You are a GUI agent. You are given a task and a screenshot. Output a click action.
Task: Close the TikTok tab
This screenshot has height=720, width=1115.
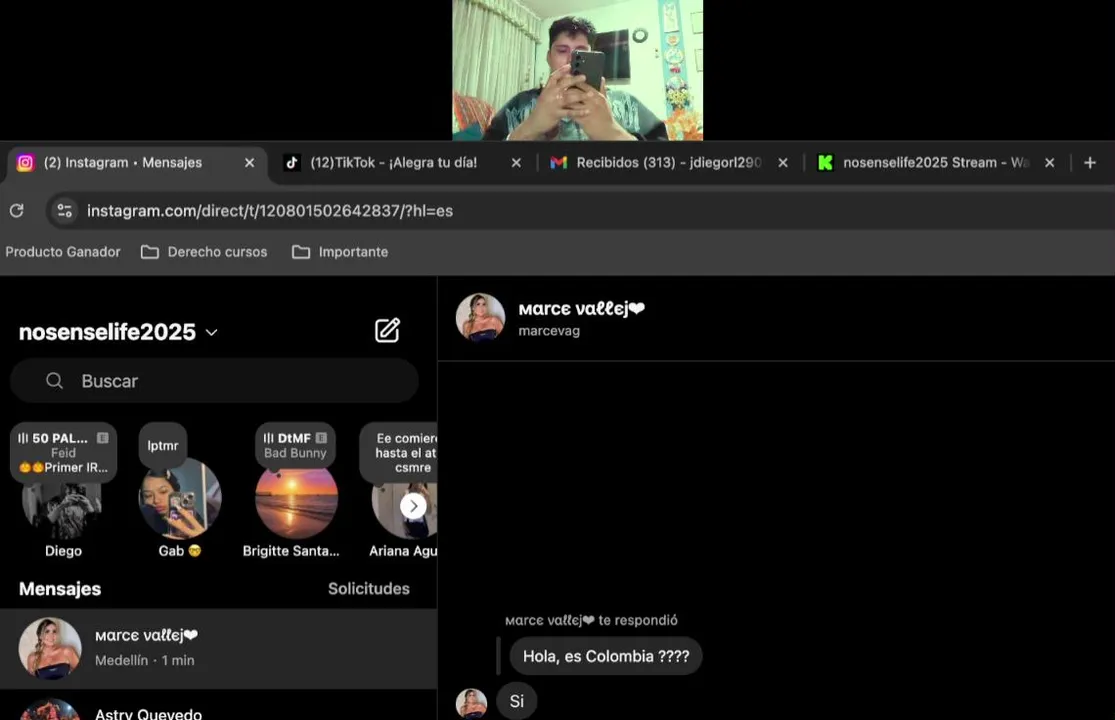(x=516, y=163)
